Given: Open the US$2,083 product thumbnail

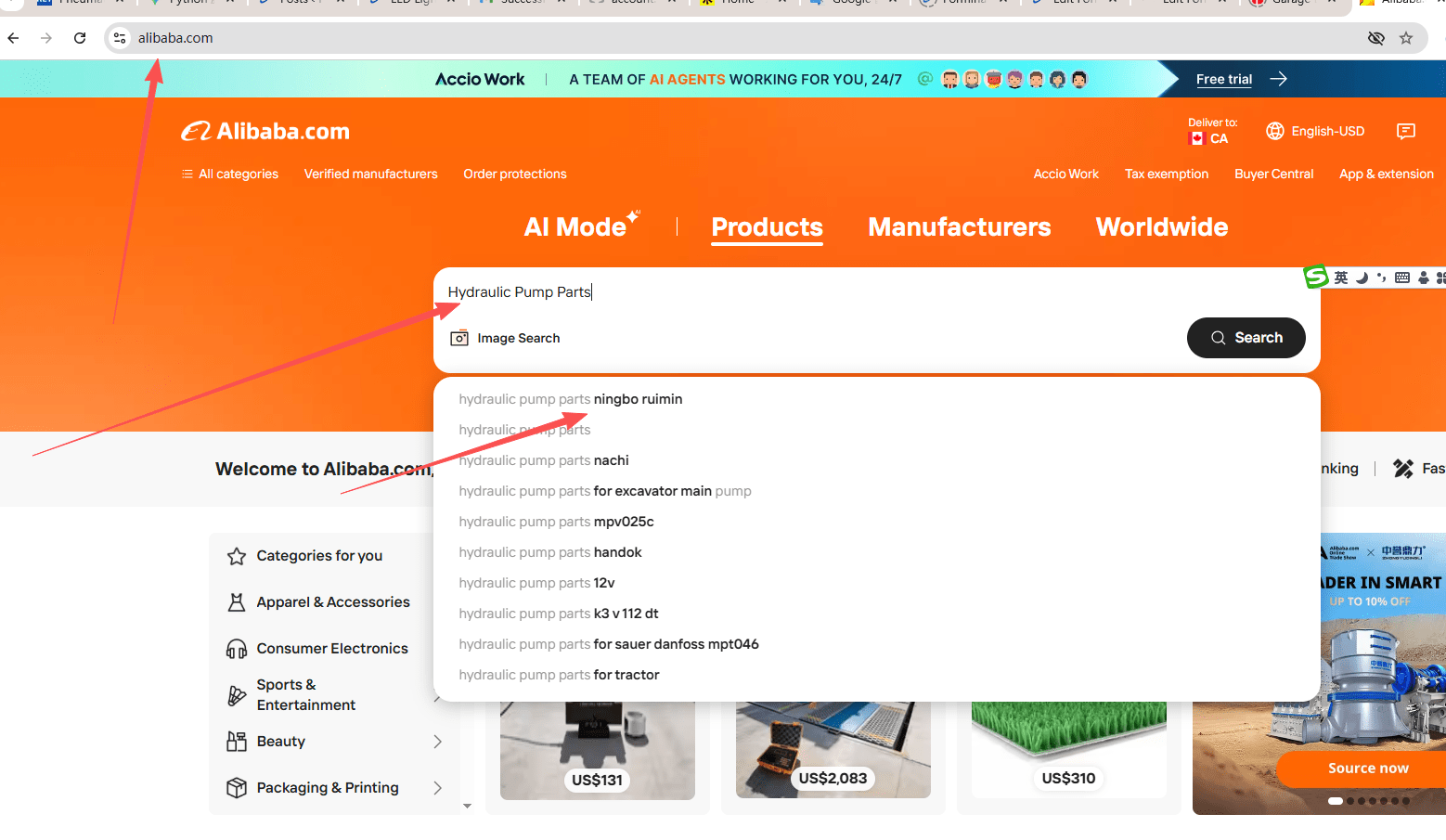Looking at the screenshot, I should [833, 751].
